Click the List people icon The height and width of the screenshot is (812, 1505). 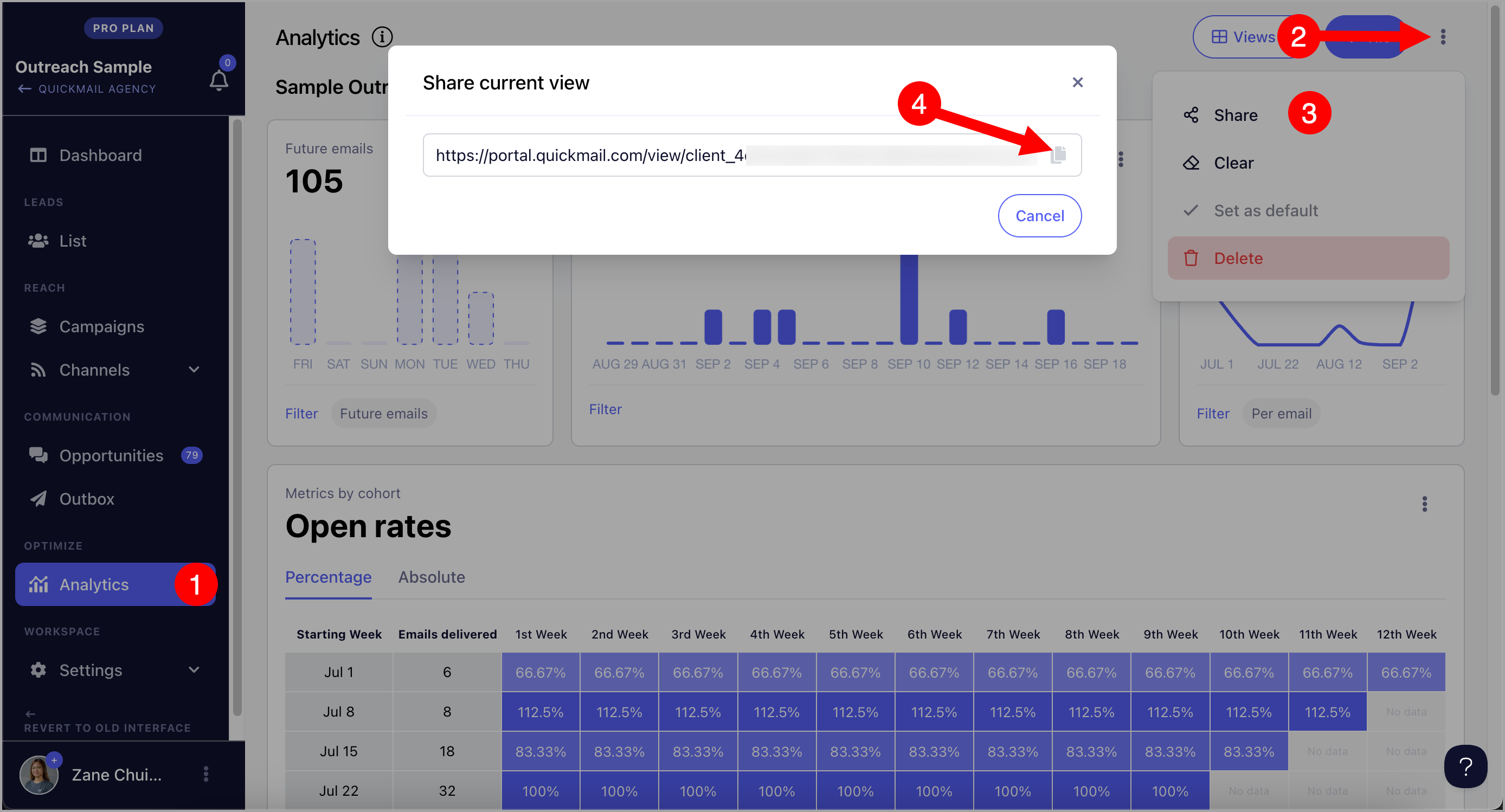coord(38,241)
